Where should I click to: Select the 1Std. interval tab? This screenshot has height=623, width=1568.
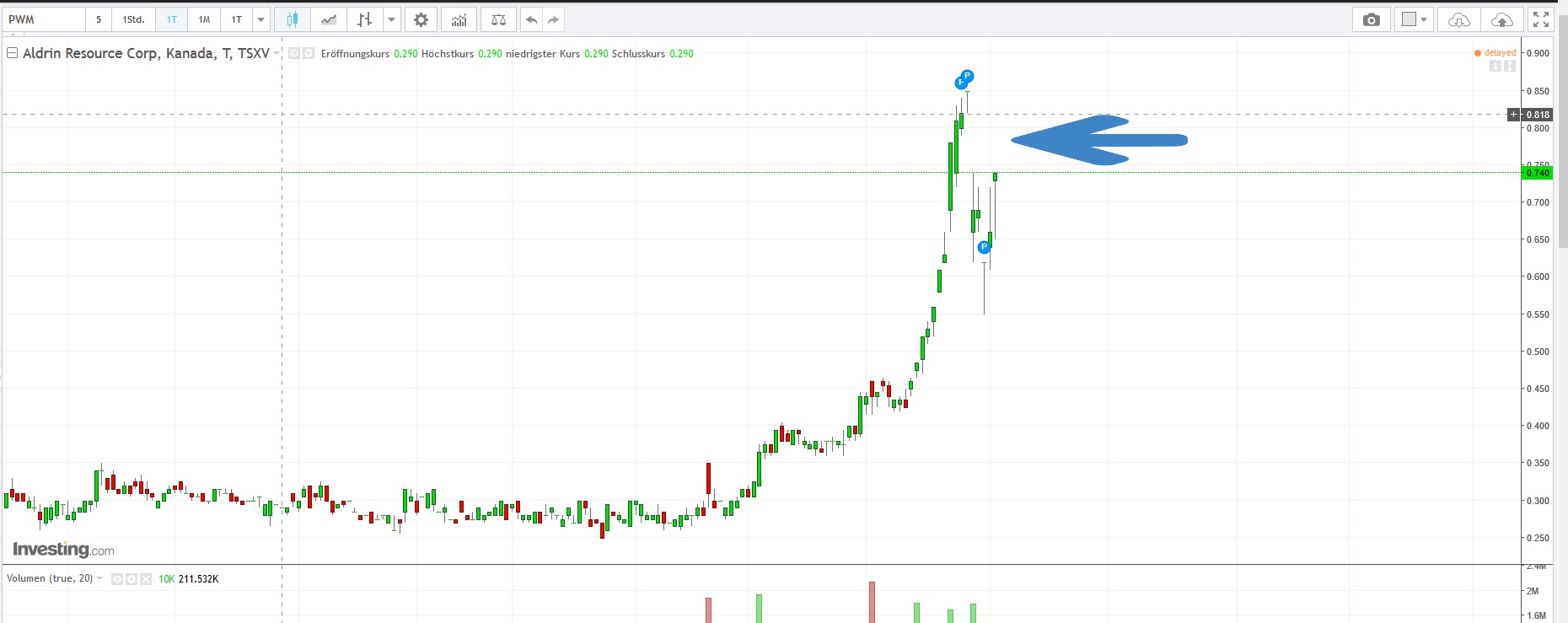133,19
